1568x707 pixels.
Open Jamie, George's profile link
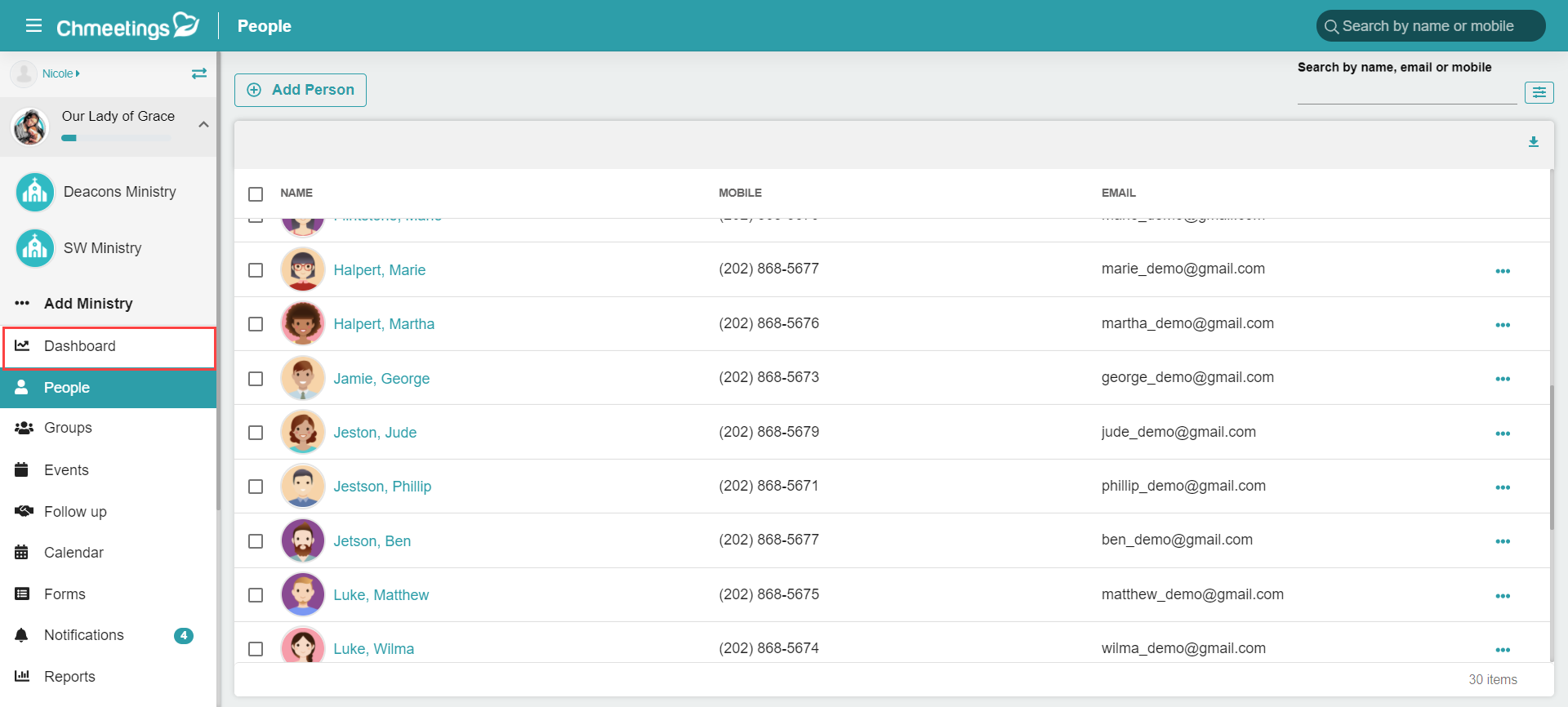(381, 379)
